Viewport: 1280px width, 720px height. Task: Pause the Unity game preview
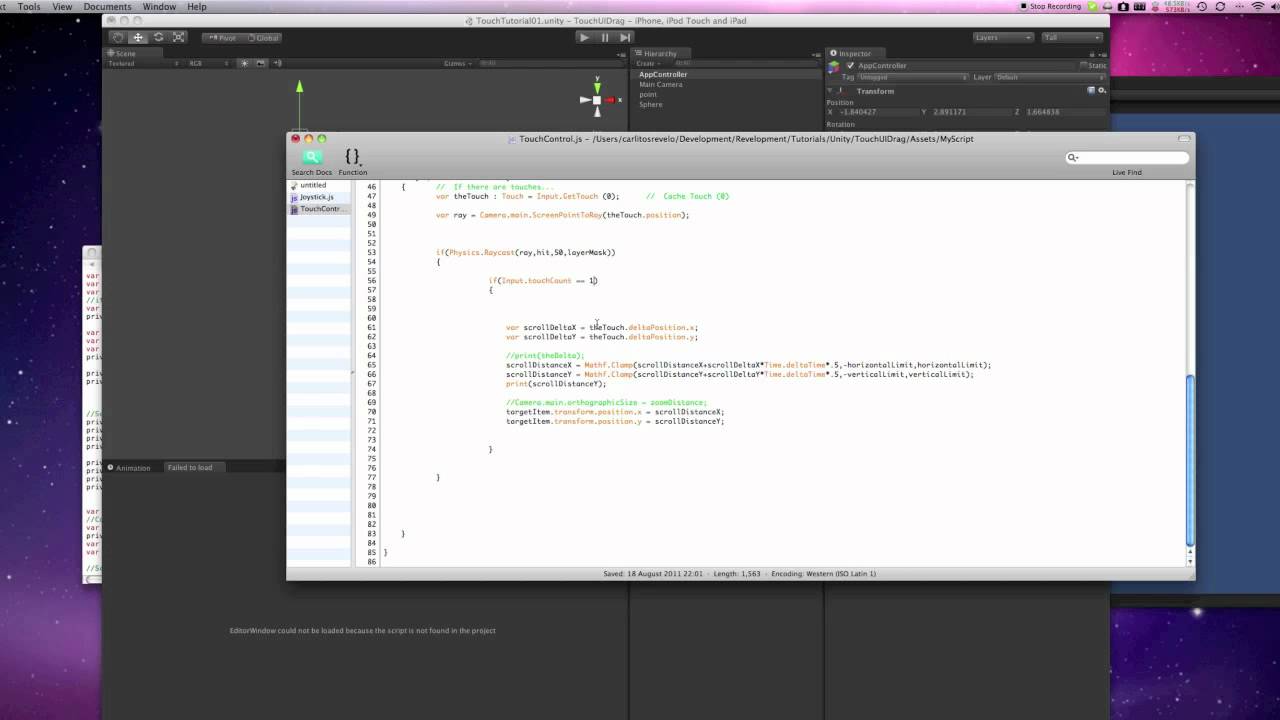point(604,37)
